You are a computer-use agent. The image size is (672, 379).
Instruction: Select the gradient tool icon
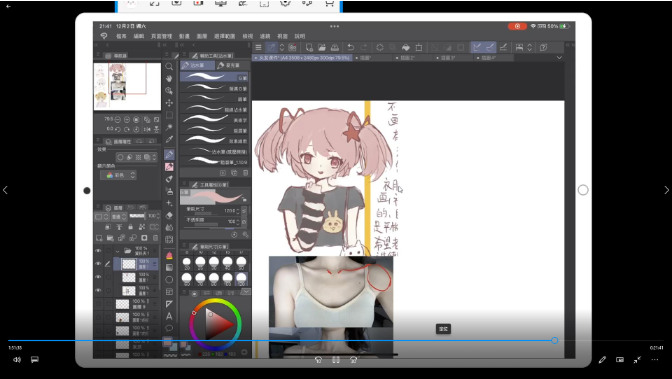[x=169, y=268]
